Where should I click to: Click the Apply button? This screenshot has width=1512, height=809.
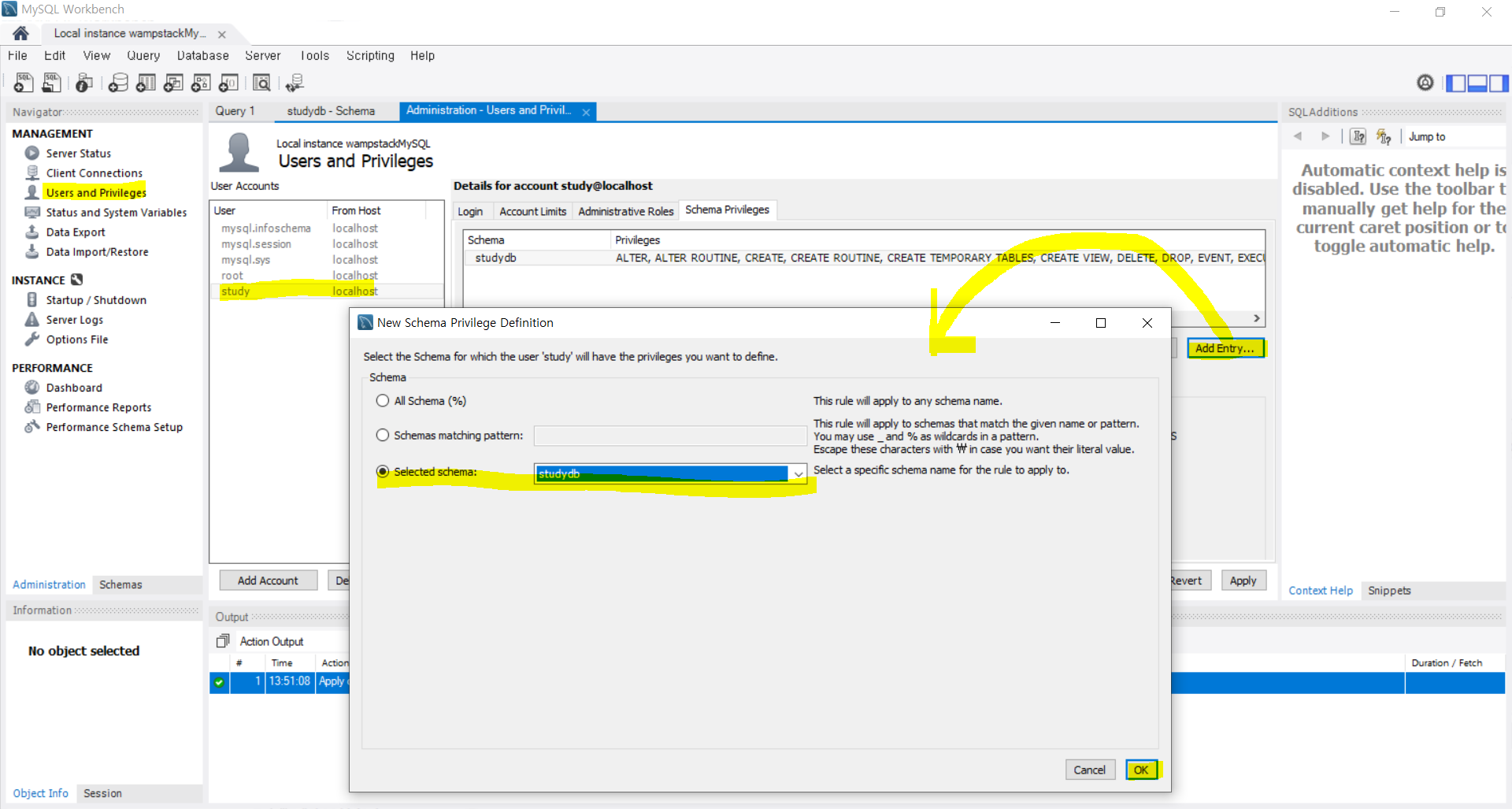(1243, 581)
